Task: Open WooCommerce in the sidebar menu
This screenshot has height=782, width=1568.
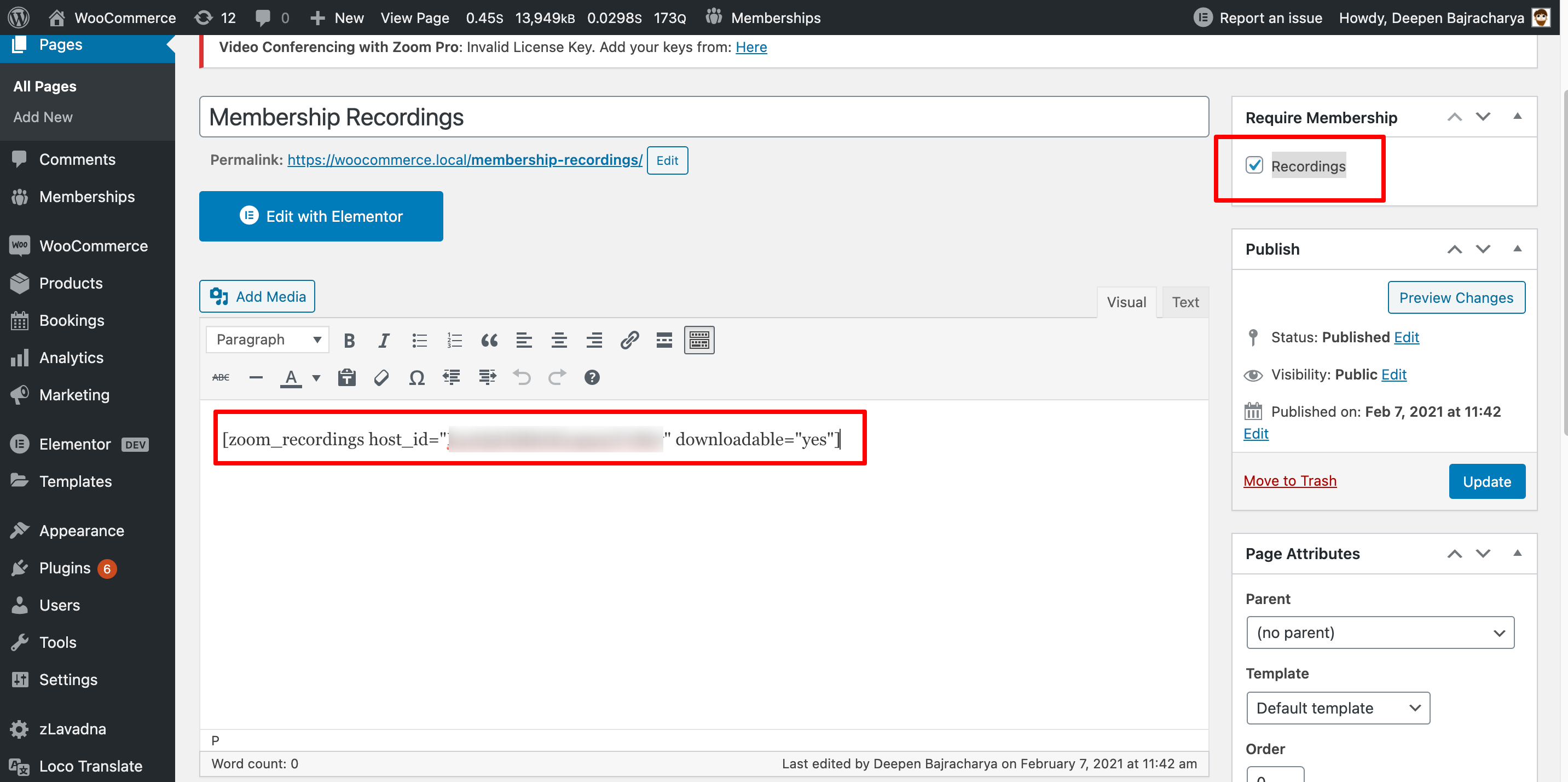Action: (93, 246)
